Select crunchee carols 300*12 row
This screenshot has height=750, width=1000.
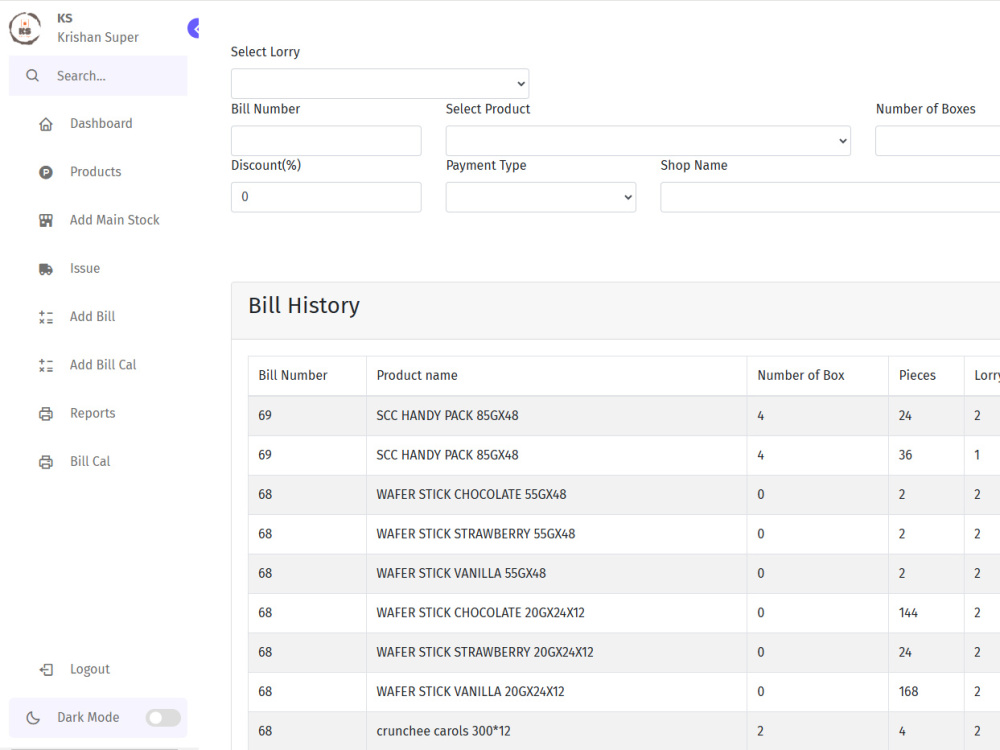pos(624,732)
